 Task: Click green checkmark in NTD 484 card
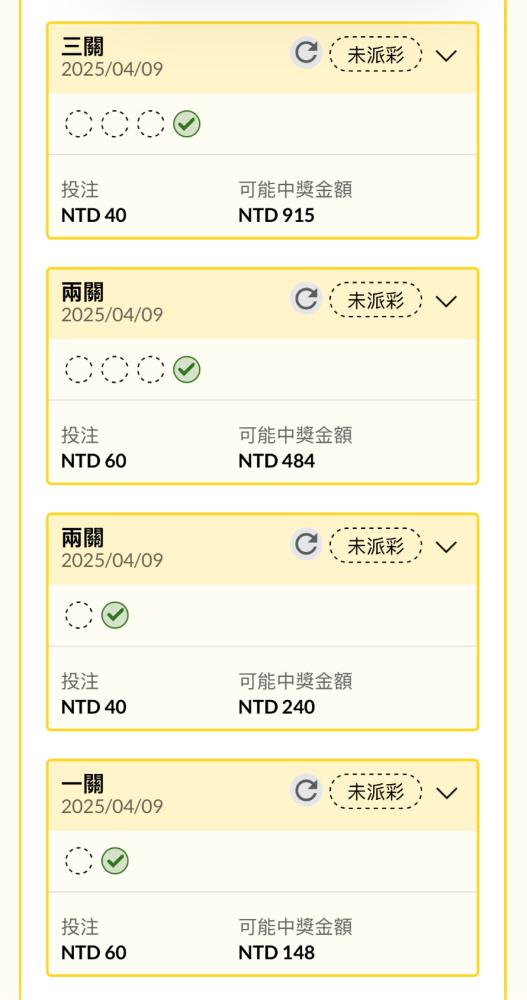187,369
